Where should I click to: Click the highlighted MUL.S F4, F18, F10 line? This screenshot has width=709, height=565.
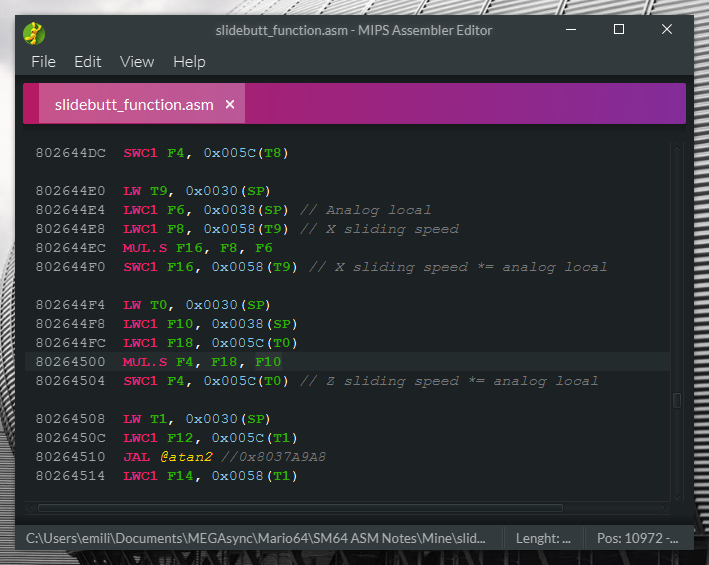click(x=347, y=362)
